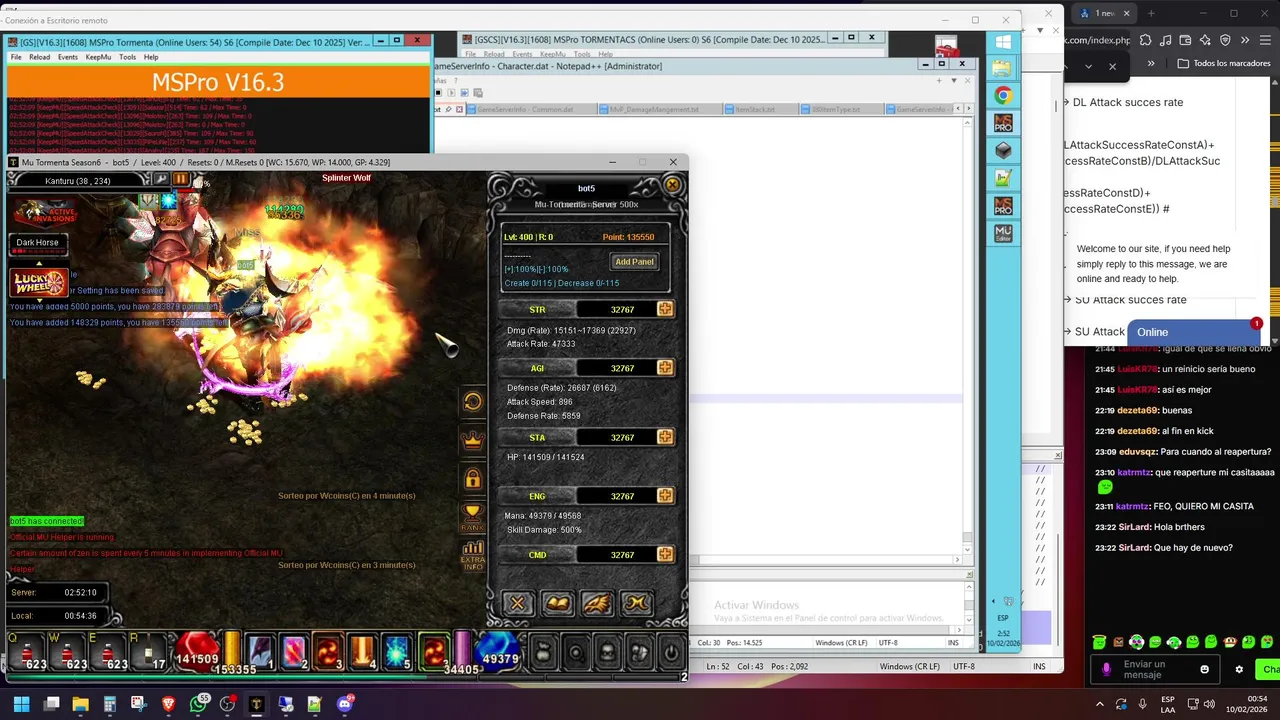
Task: Open Tools menu in MSPro Tormenta window
Action: pos(127,57)
